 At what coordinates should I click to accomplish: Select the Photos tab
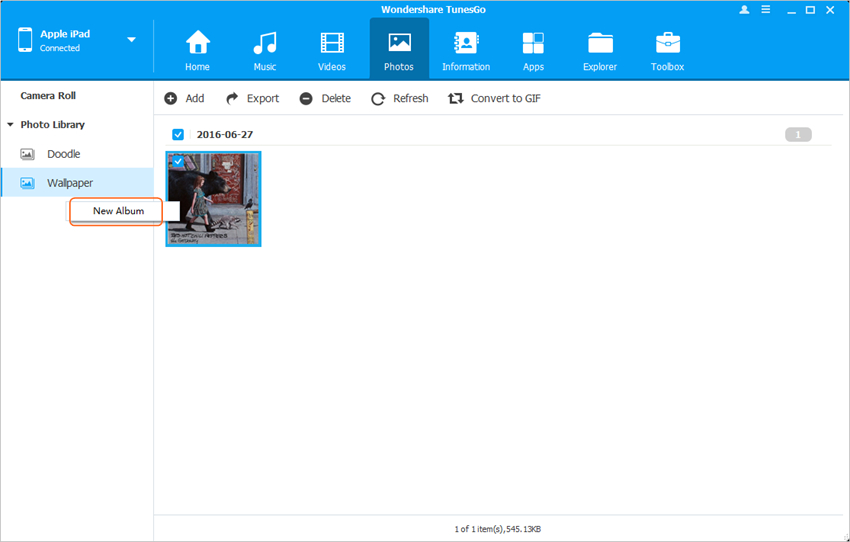(399, 50)
